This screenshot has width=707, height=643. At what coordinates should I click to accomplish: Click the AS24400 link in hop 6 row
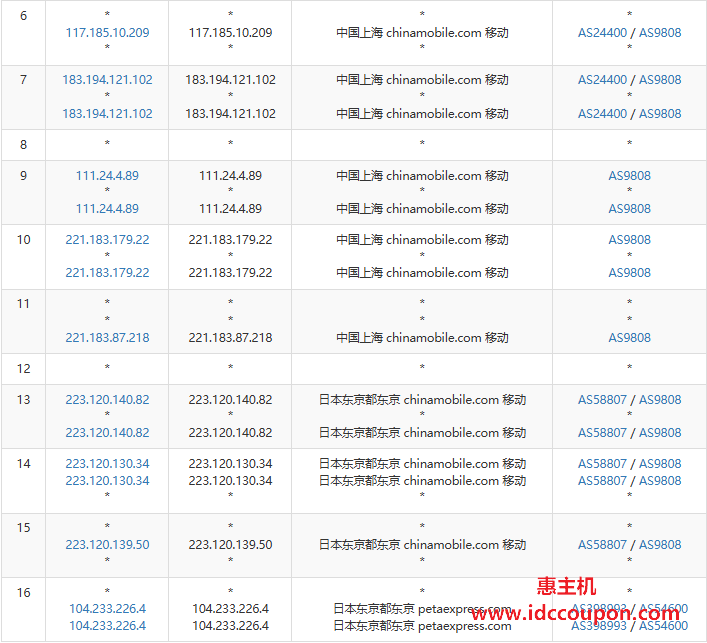pos(602,32)
